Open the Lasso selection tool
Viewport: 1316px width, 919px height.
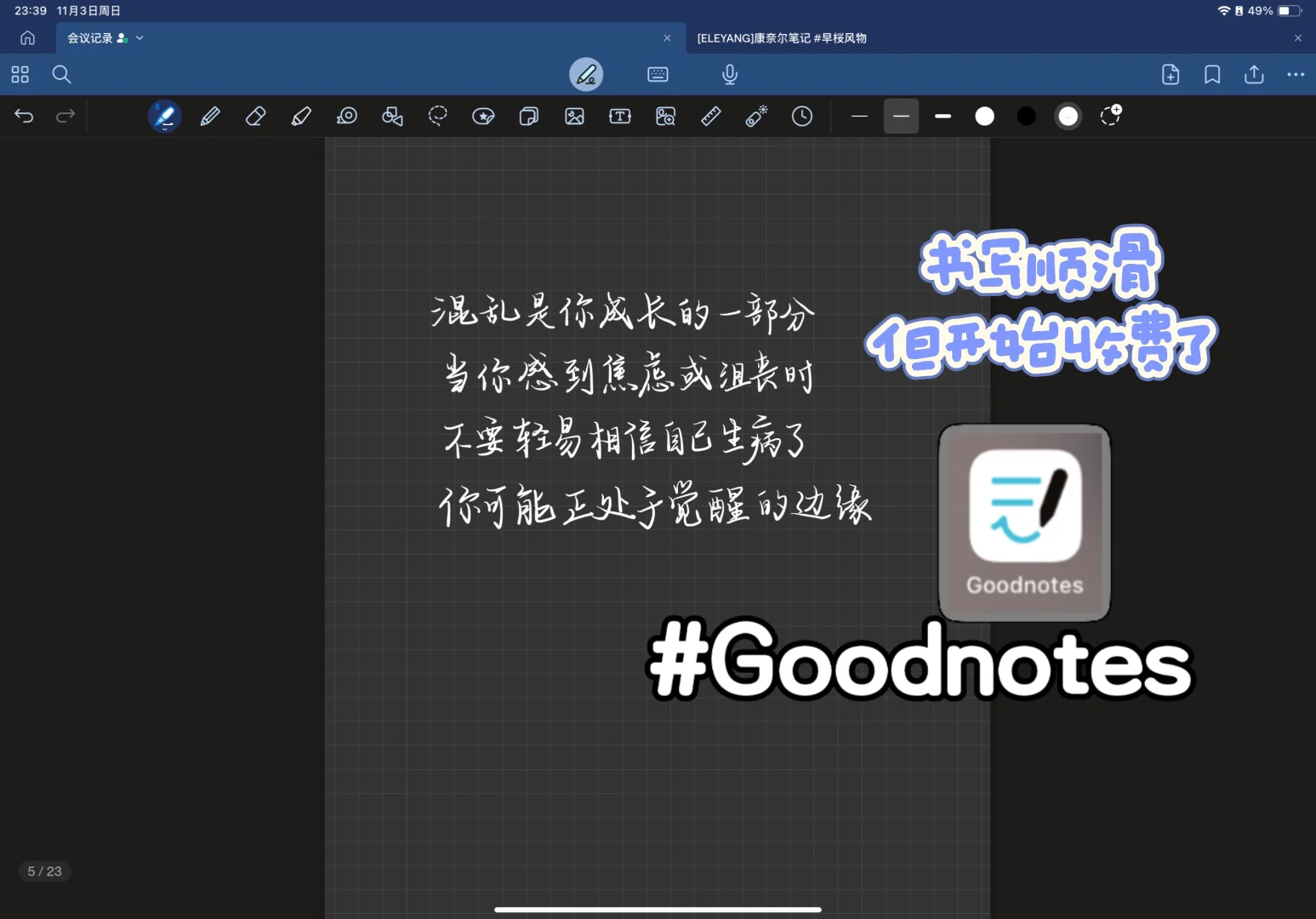coord(438,116)
